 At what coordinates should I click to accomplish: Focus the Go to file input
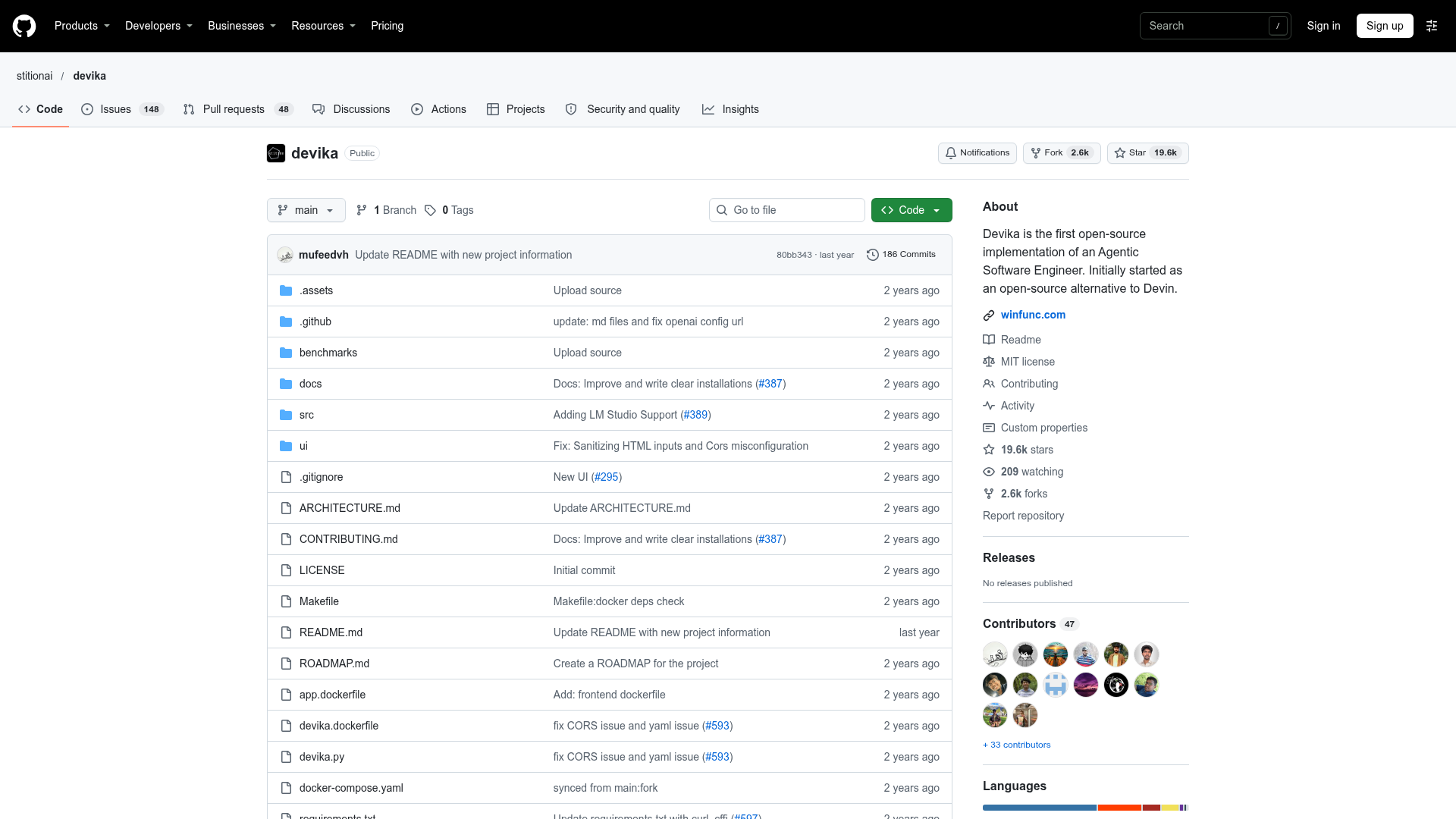coord(786,210)
